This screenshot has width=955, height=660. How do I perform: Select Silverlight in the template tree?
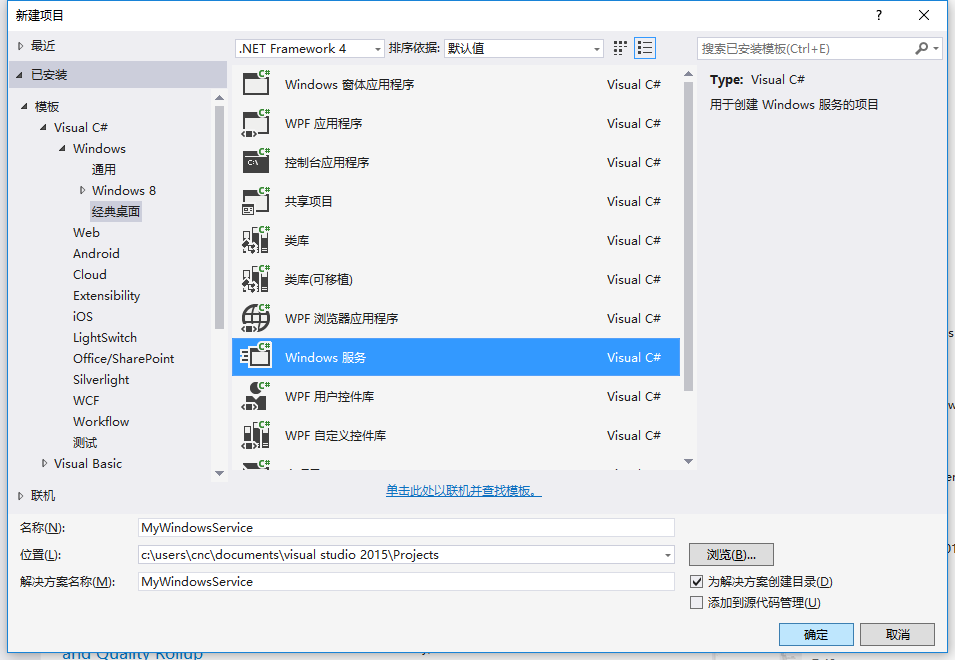(101, 380)
